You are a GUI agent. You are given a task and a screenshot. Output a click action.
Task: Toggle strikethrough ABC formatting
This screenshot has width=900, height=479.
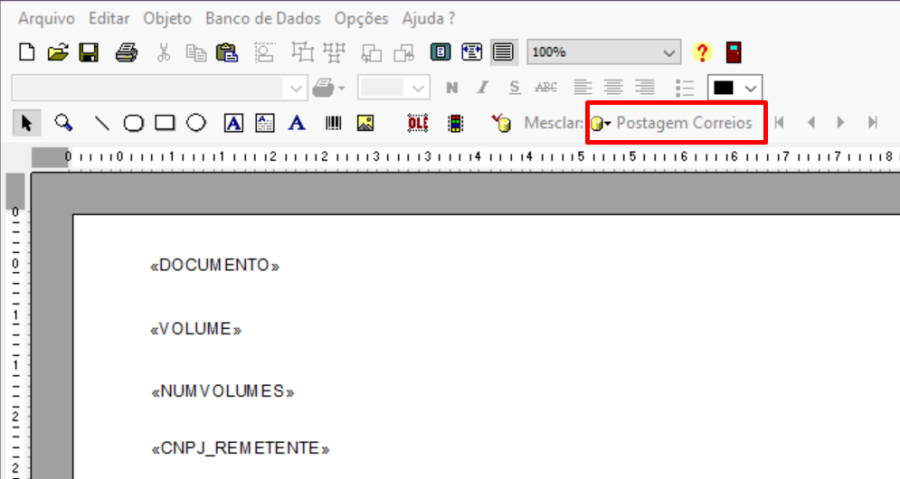(x=546, y=88)
